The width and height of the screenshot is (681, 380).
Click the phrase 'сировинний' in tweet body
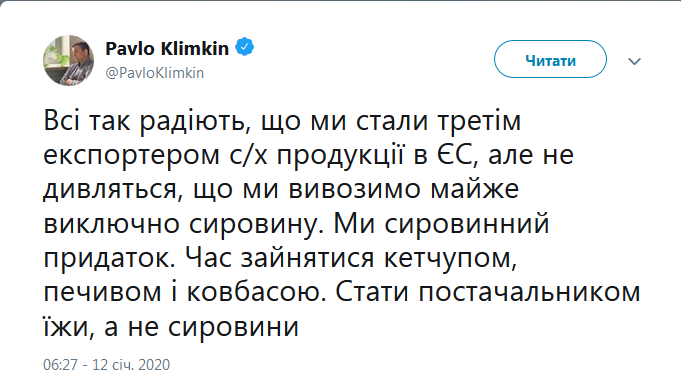[468, 224]
